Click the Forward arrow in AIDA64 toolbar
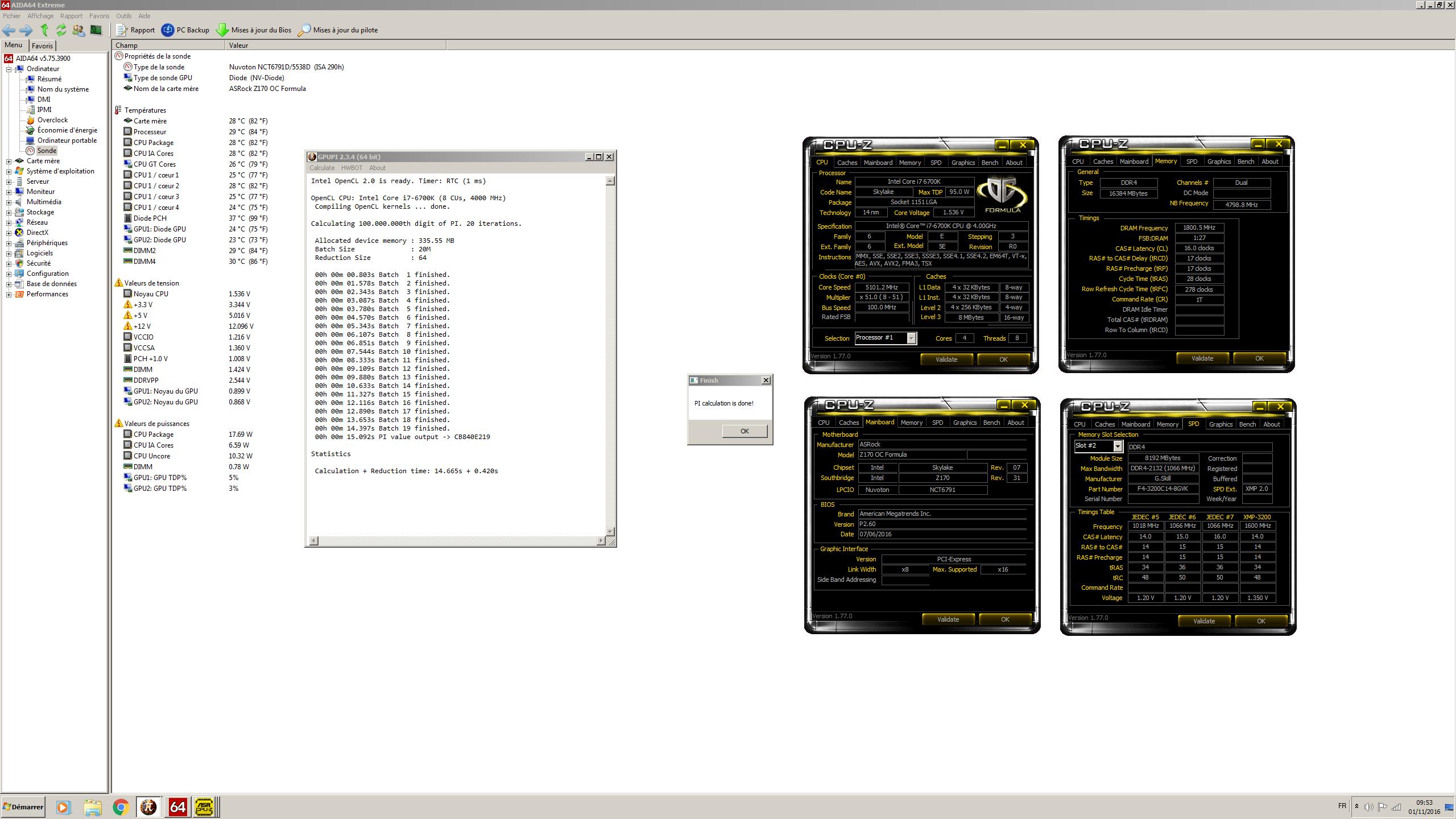 pyautogui.click(x=26, y=30)
